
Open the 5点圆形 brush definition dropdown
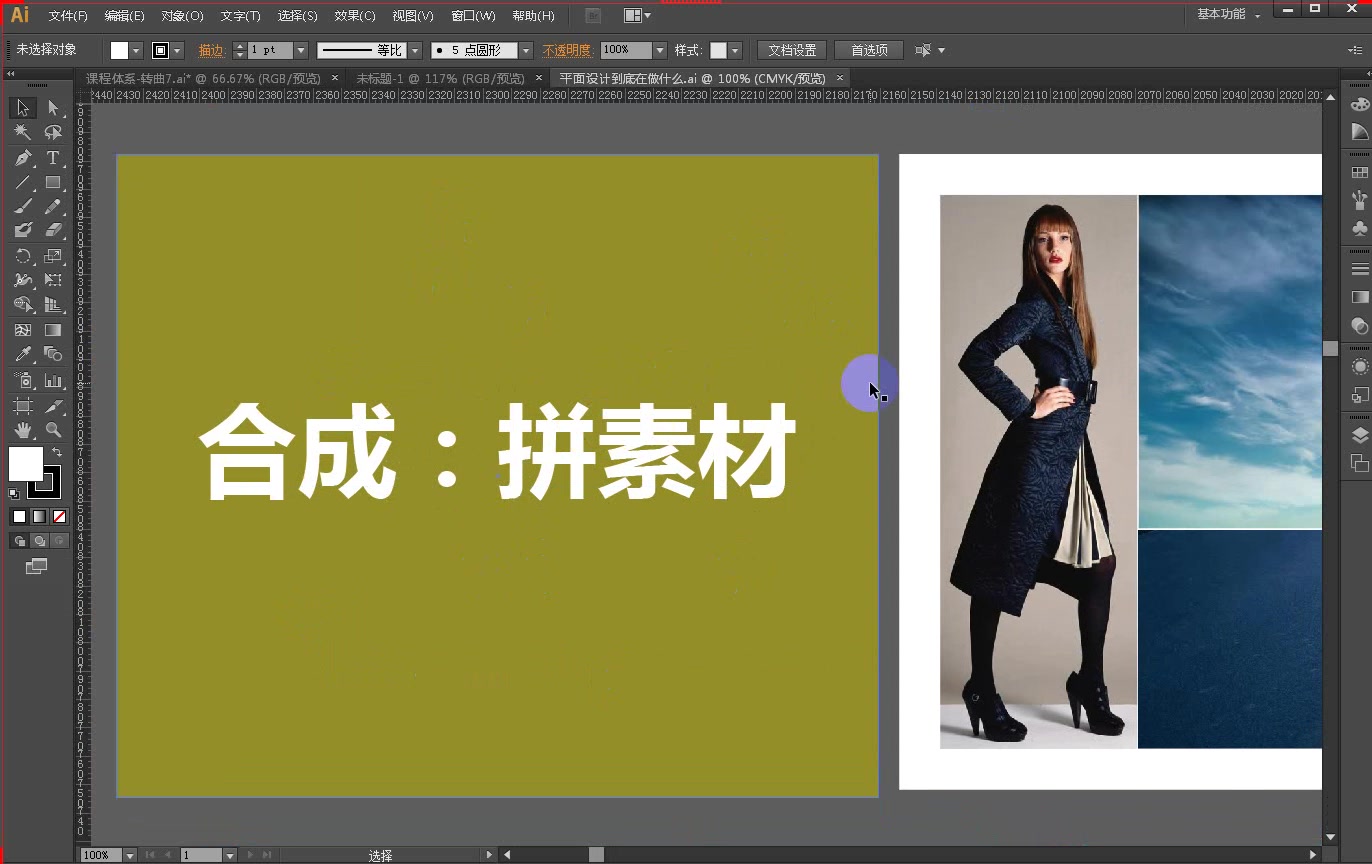pyautogui.click(x=527, y=49)
